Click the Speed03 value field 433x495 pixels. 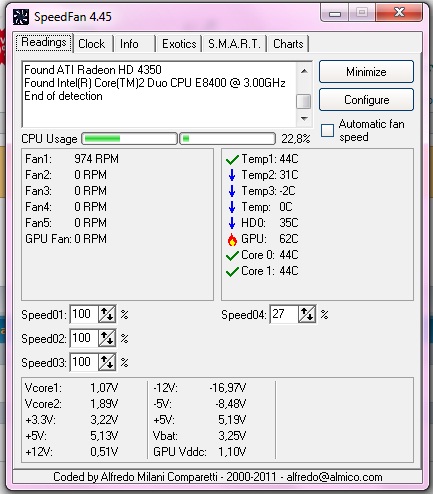pos(84,362)
